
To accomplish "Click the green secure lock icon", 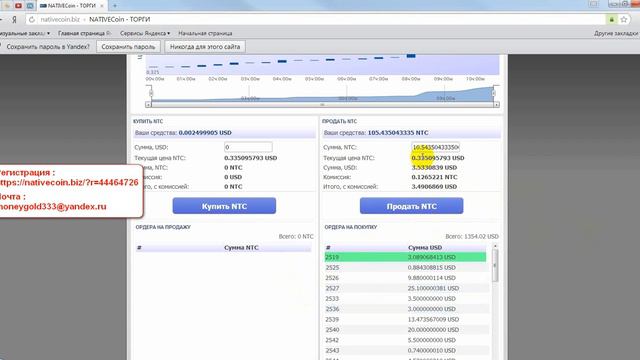I will 611,19.
